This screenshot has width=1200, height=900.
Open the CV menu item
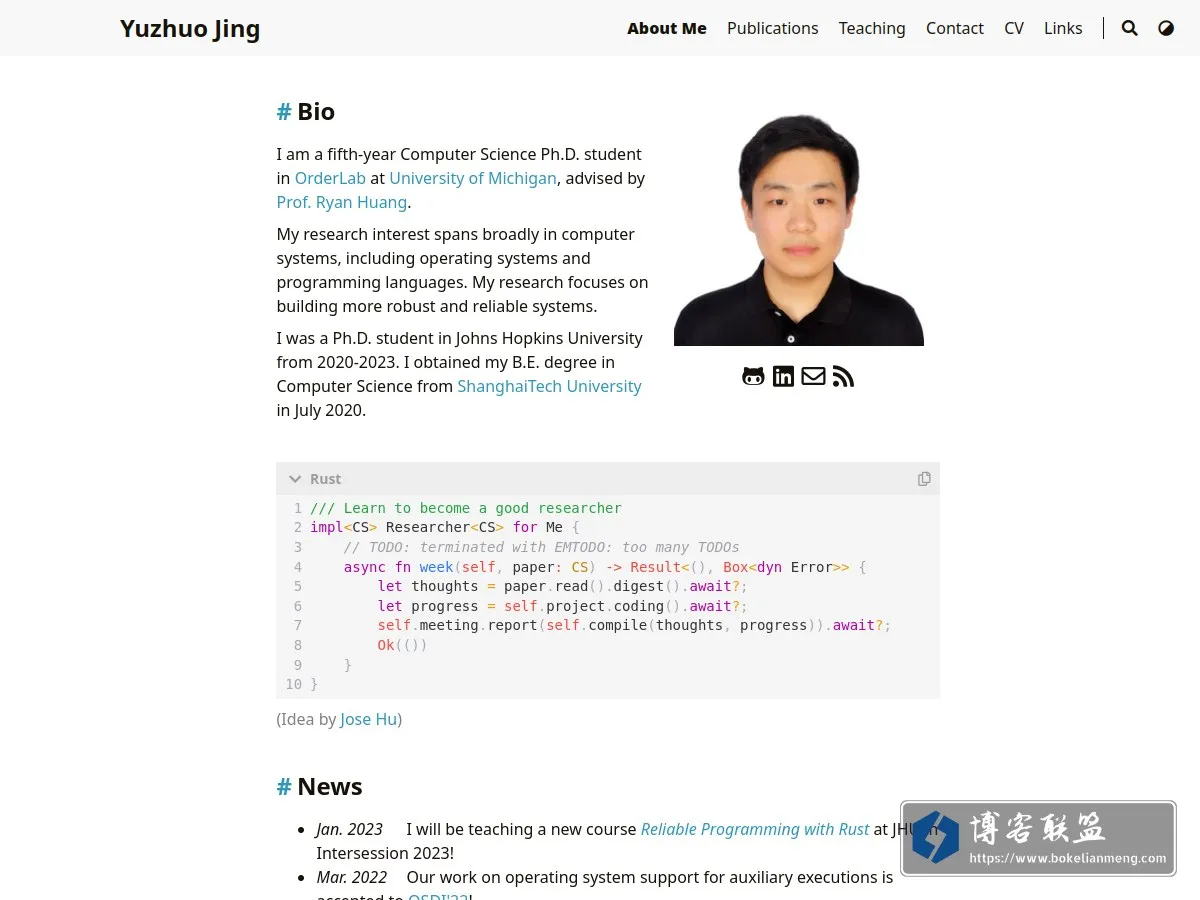[x=1014, y=28]
